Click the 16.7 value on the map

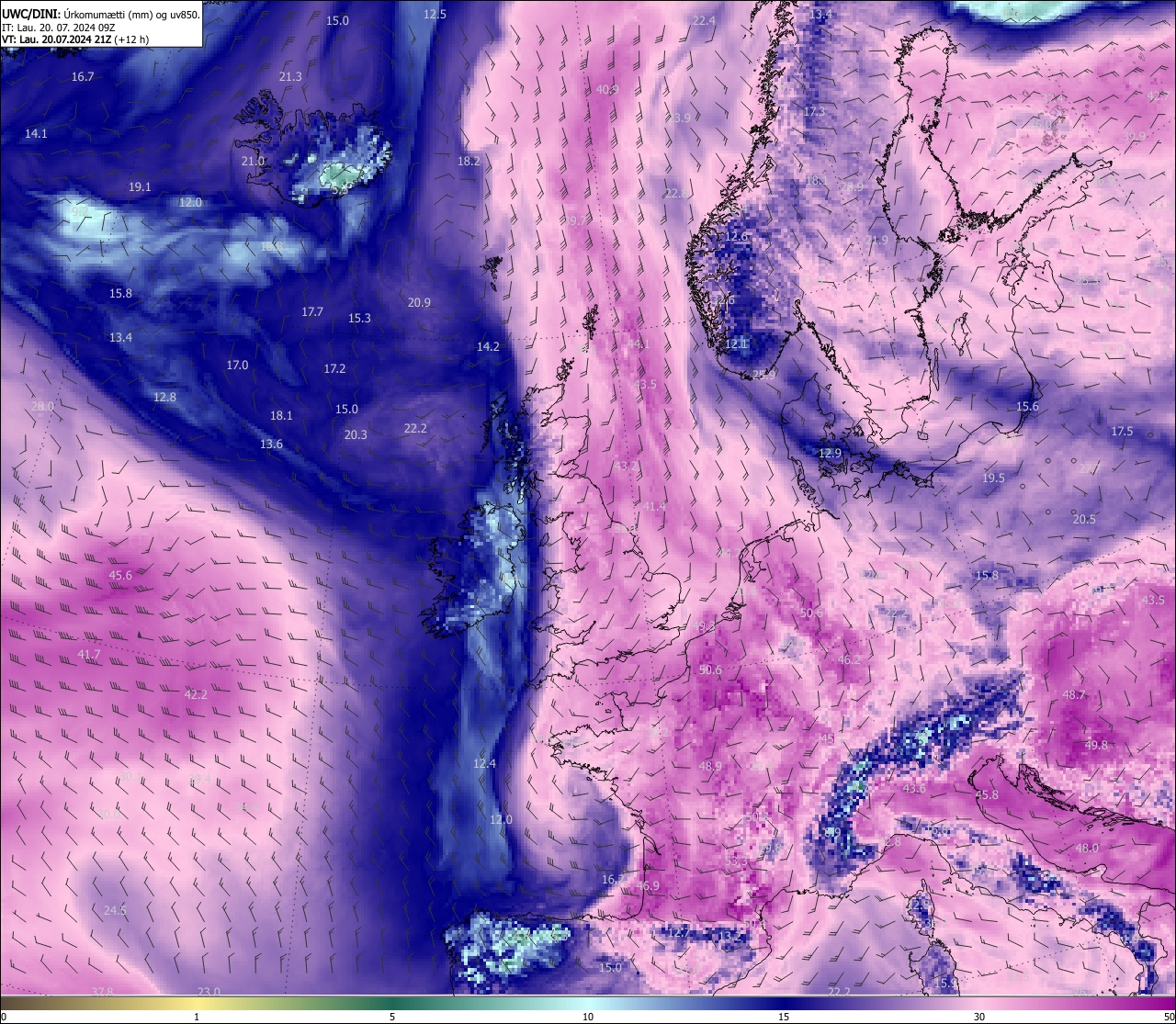click(83, 76)
